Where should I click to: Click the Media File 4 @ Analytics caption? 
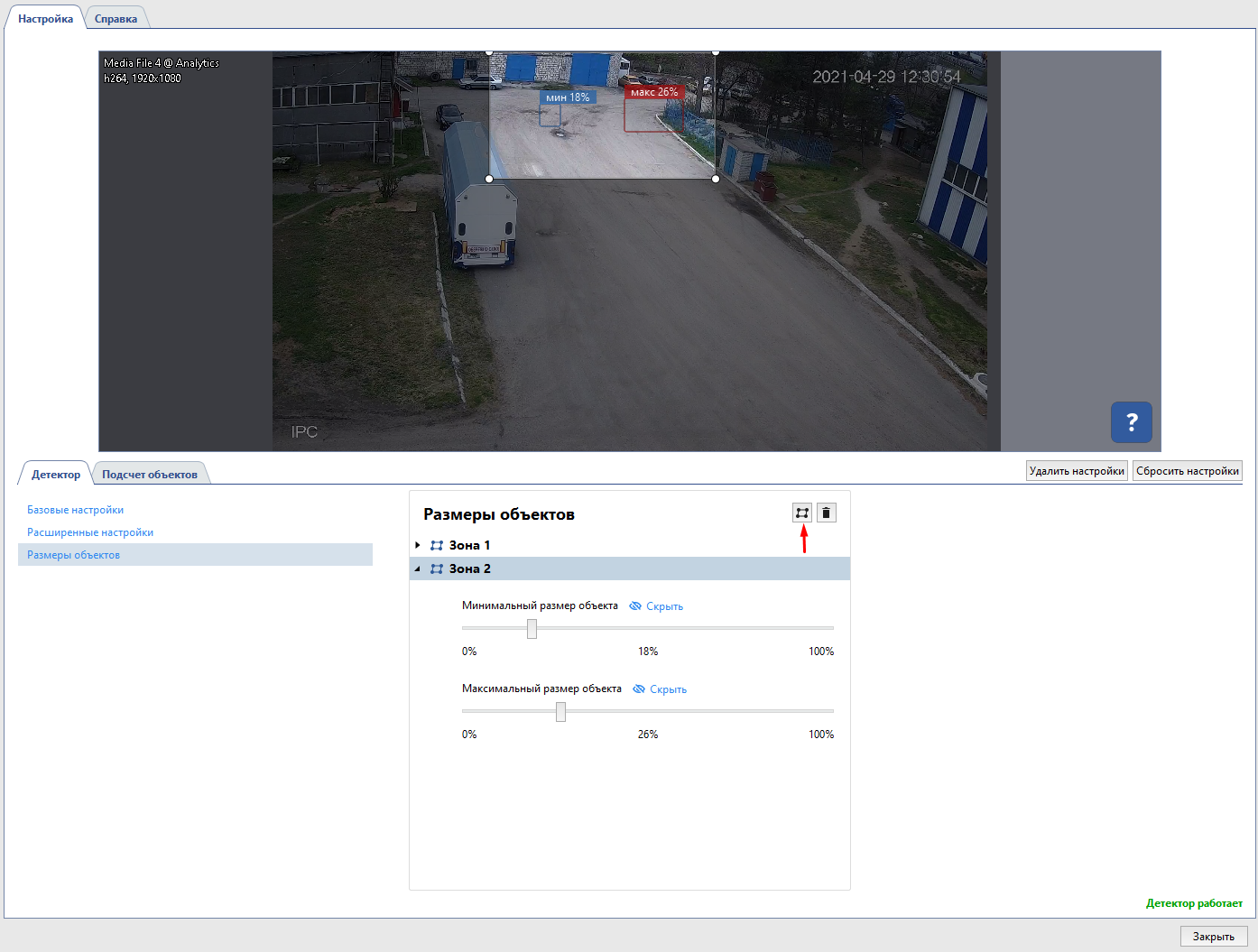[162, 63]
